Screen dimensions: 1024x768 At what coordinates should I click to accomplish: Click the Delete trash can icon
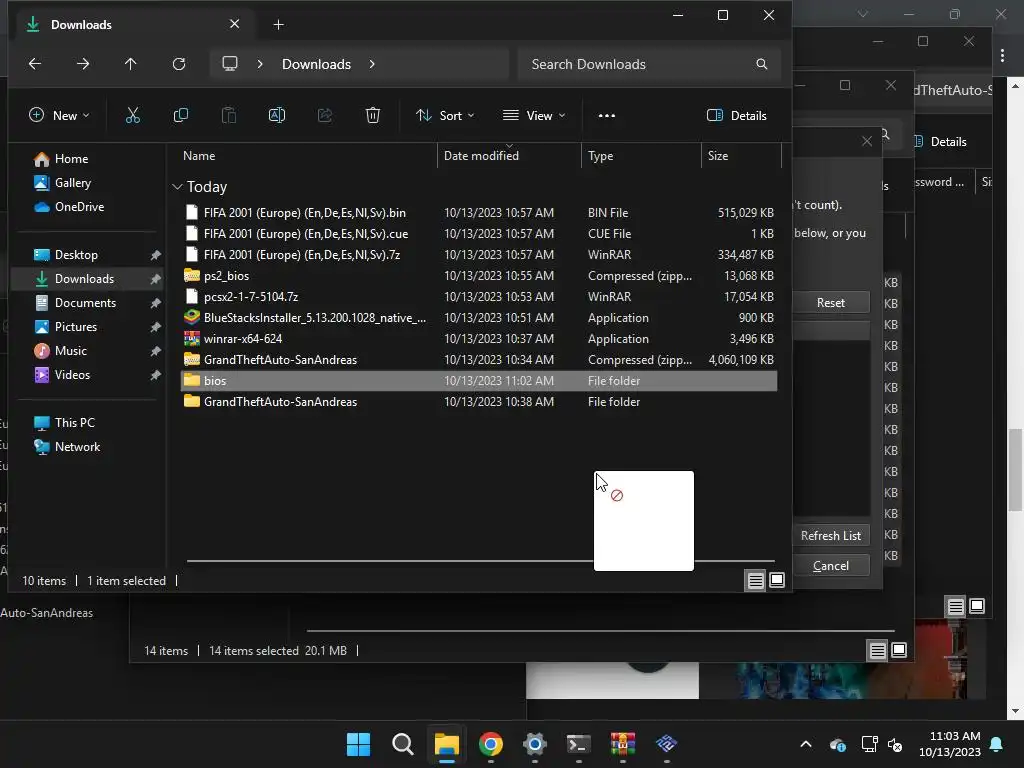pos(373,116)
